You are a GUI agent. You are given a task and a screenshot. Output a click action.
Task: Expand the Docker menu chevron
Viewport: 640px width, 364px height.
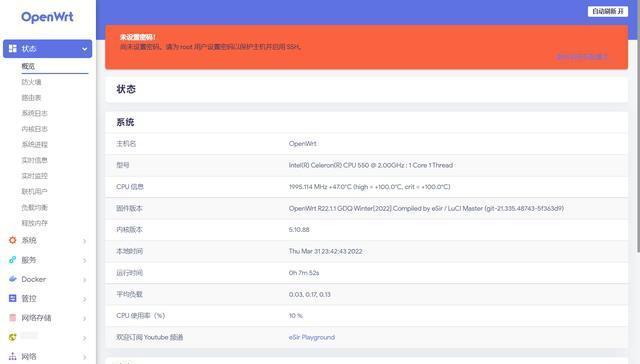84,280
